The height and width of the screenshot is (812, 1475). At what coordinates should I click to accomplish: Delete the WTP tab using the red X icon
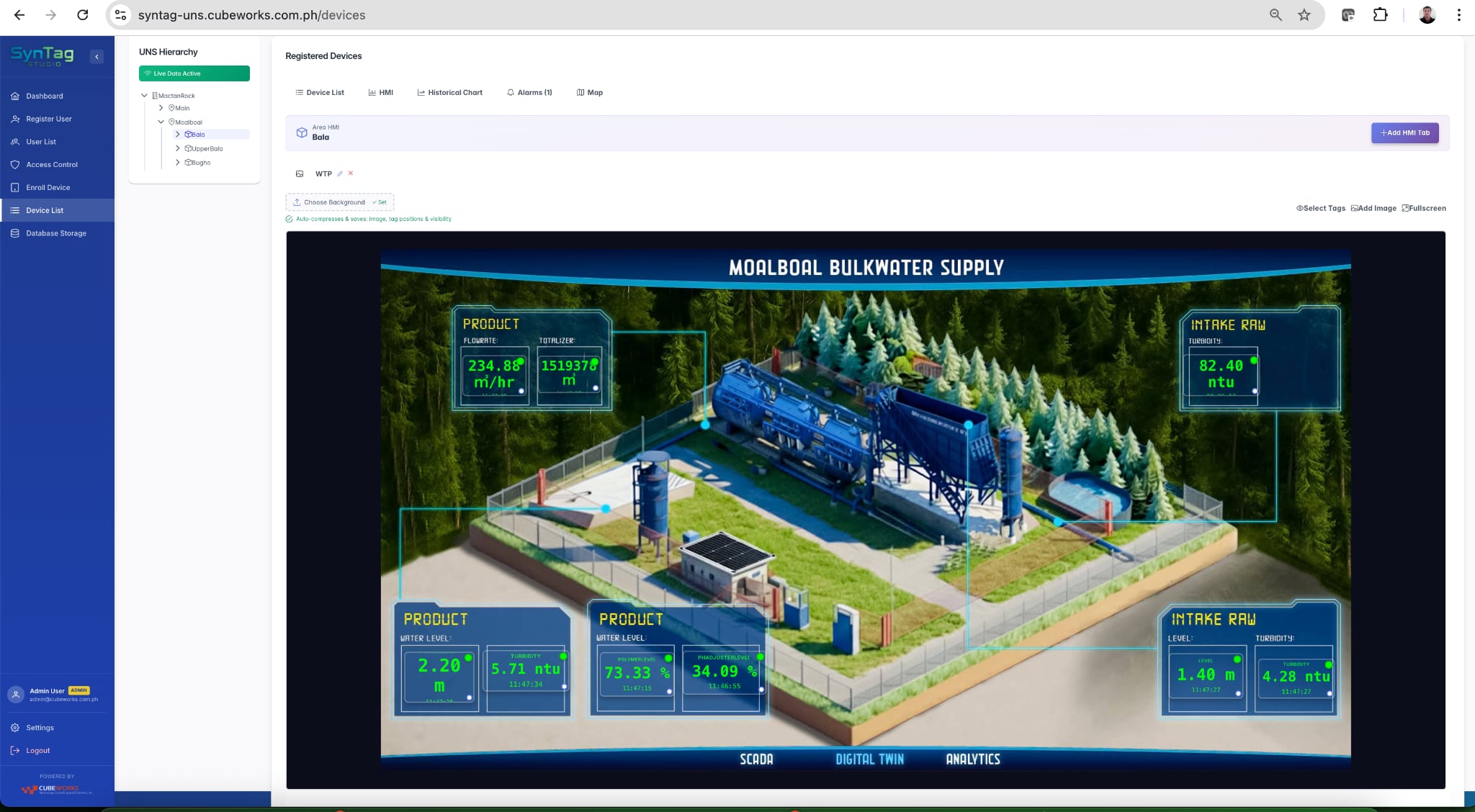[x=351, y=173]
